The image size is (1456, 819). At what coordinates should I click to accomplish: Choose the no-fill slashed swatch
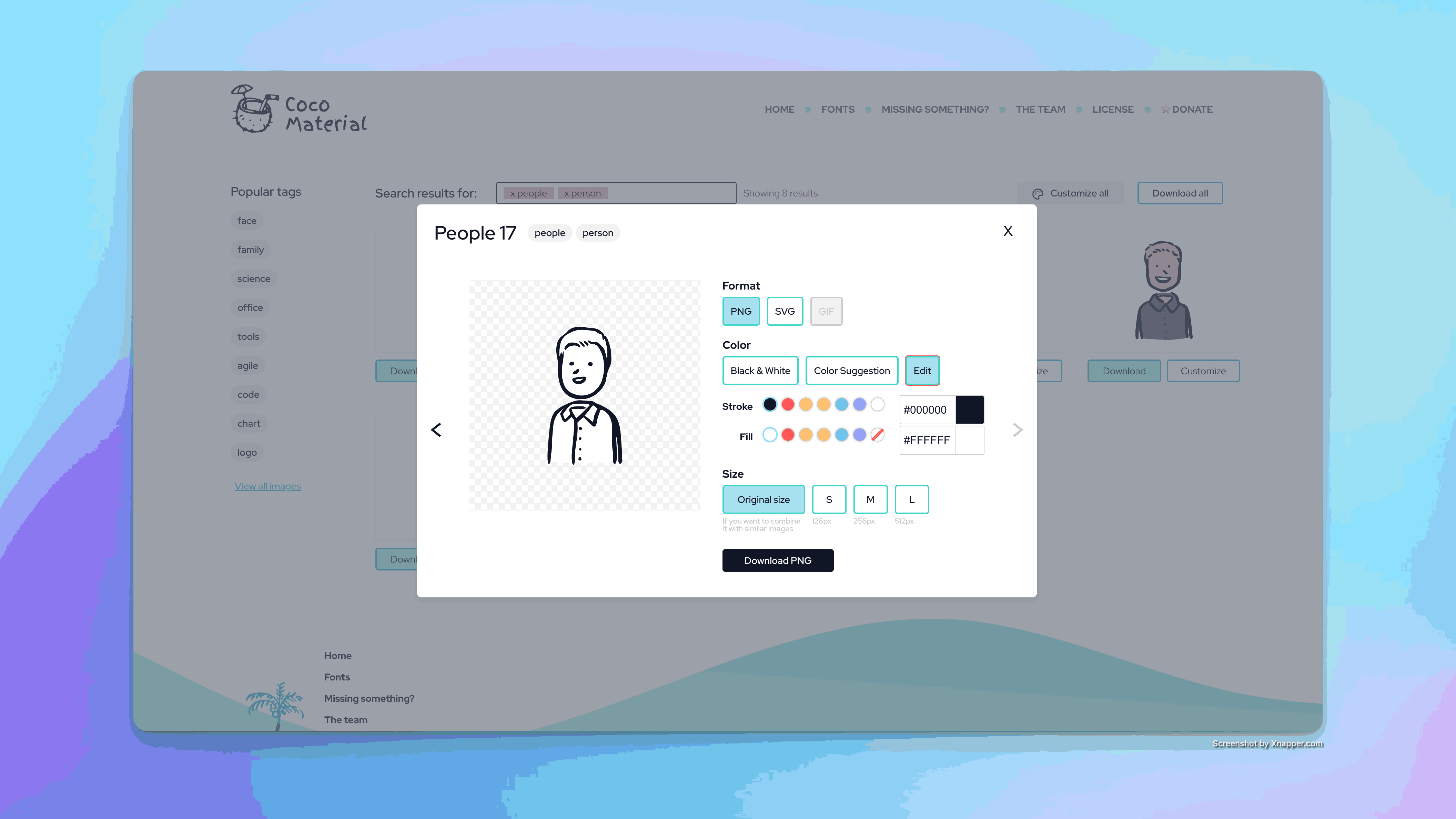[x=877, y=435]
